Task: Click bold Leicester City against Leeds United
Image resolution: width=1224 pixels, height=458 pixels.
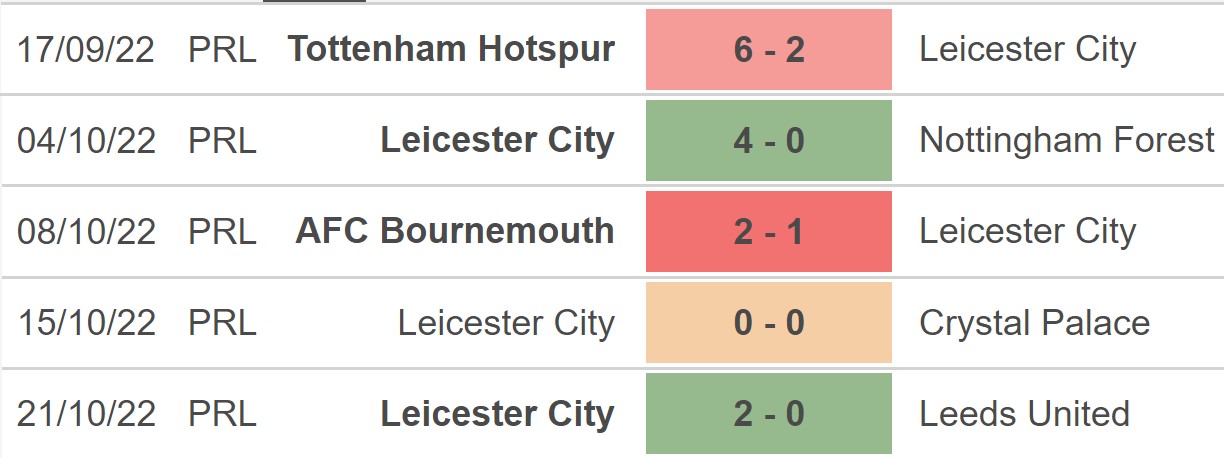Action: coord(497,413)
